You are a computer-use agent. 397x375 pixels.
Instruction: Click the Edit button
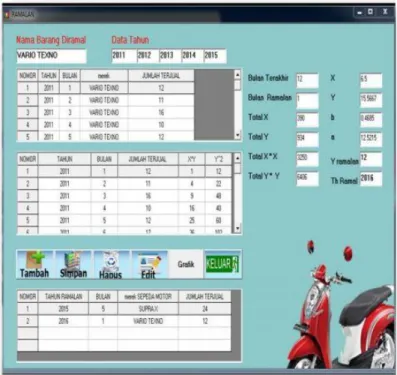149,265
